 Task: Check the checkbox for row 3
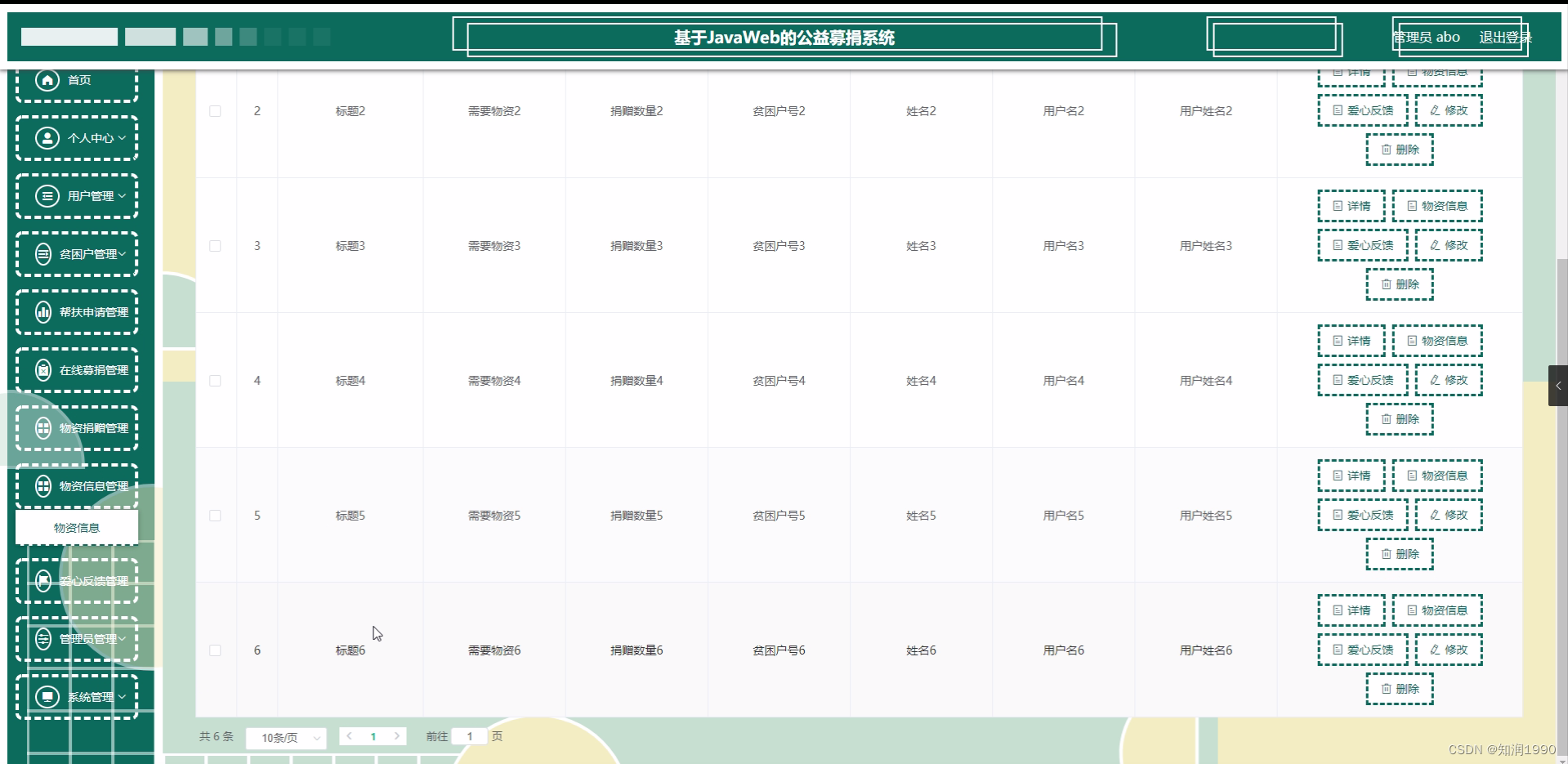pos(215,245)
